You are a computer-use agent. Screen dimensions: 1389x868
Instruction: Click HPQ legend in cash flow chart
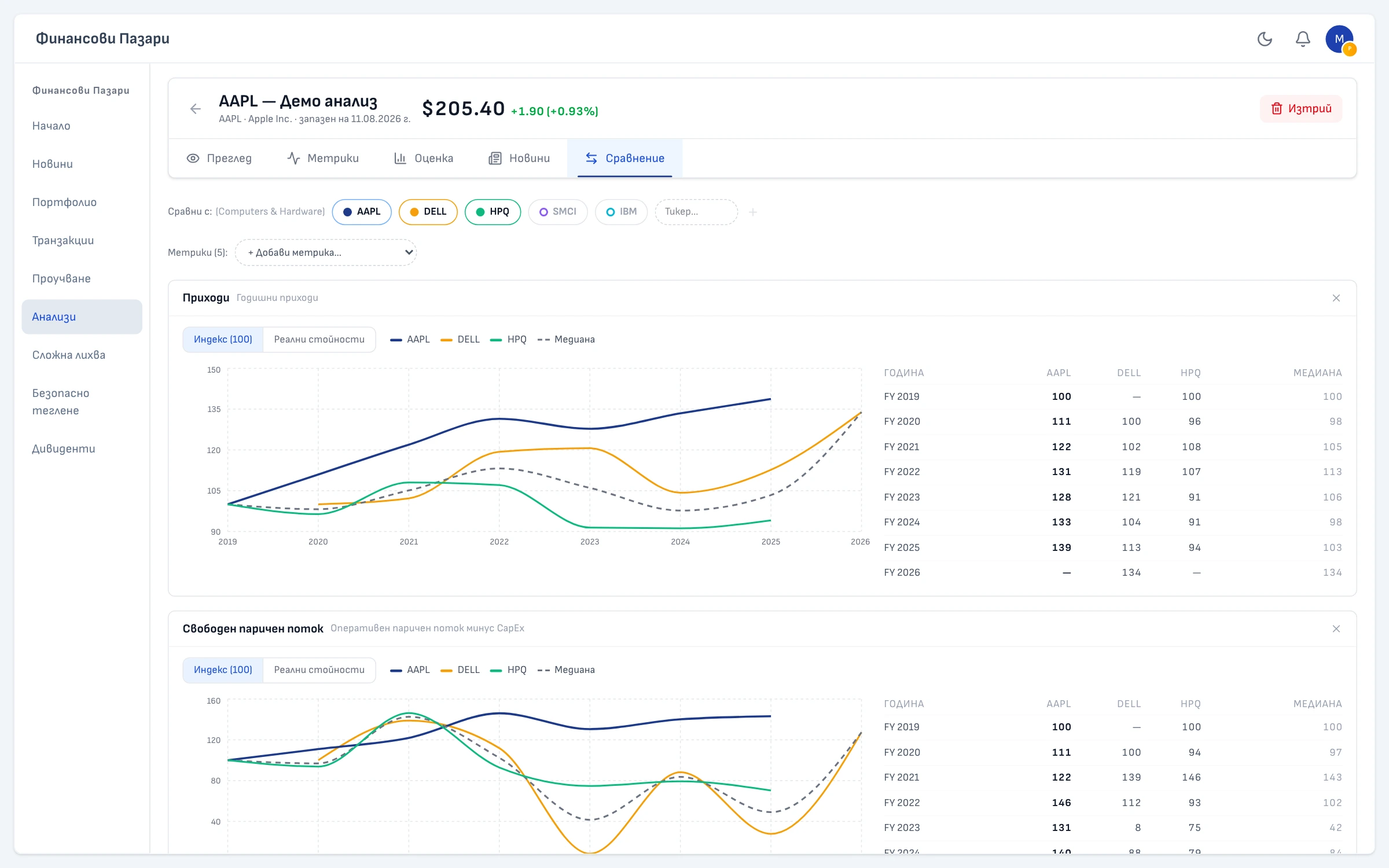(x=508, y=670)
